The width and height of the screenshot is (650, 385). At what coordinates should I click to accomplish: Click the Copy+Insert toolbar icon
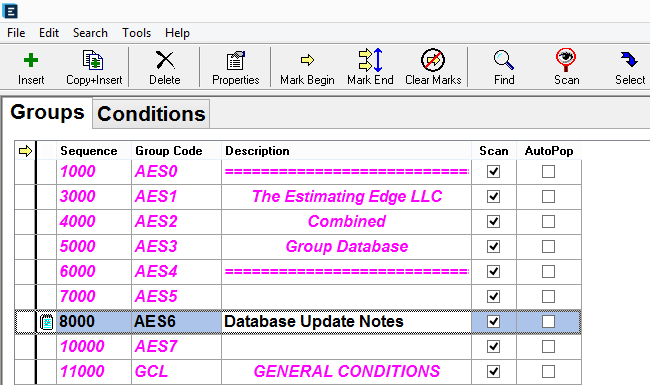click(x=93, y=60)
